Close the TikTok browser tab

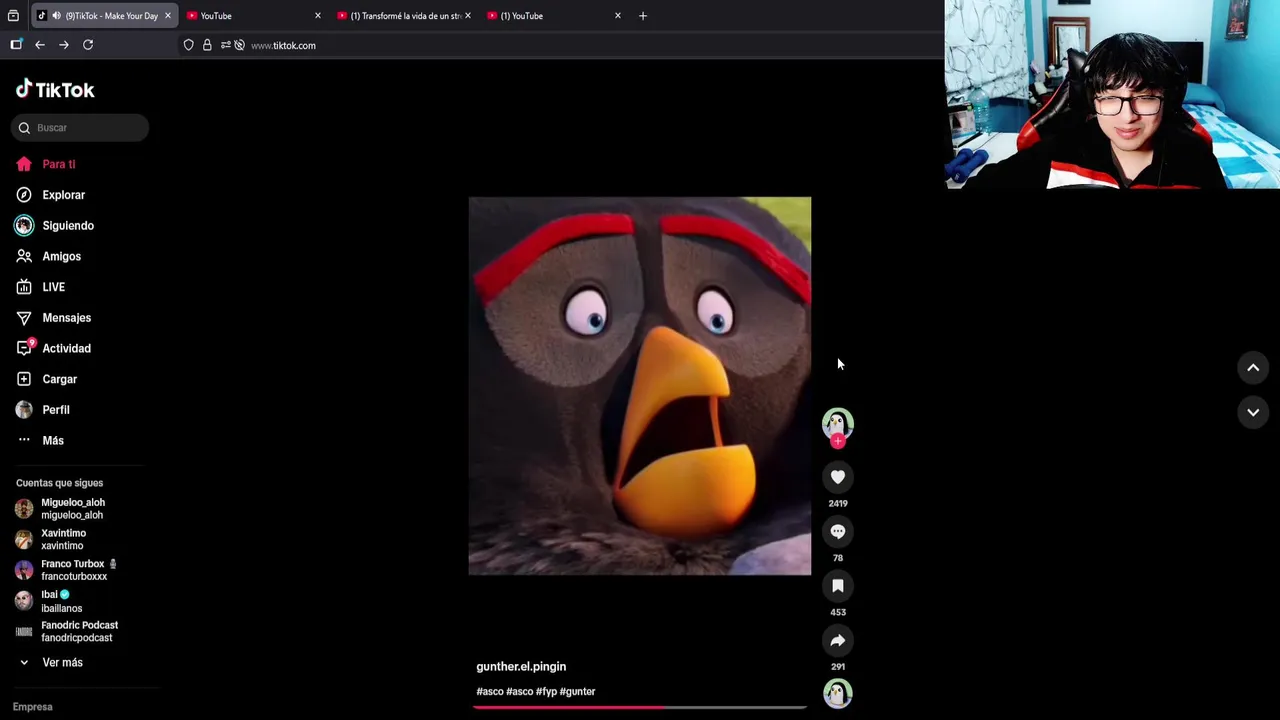coord(168,16)
